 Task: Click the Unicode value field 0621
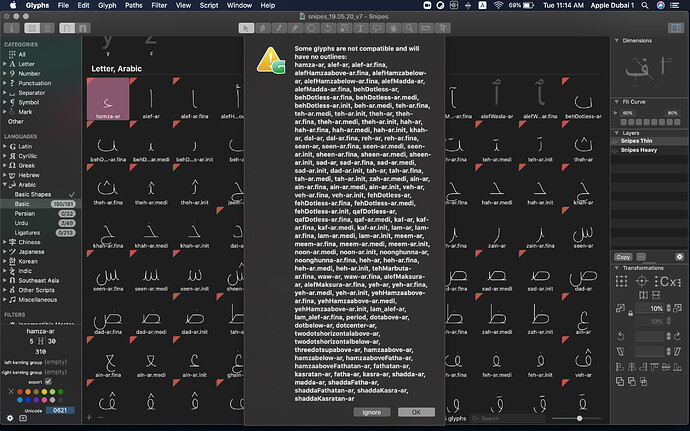[60, 410]
